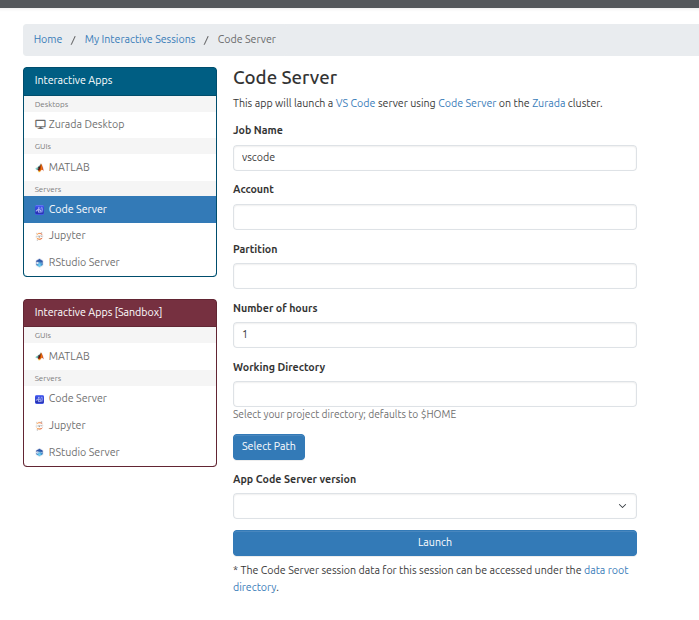This screenshot has height=620, width=699.
Task: Focus the Partition input field
Action: [x=435, y=276]
